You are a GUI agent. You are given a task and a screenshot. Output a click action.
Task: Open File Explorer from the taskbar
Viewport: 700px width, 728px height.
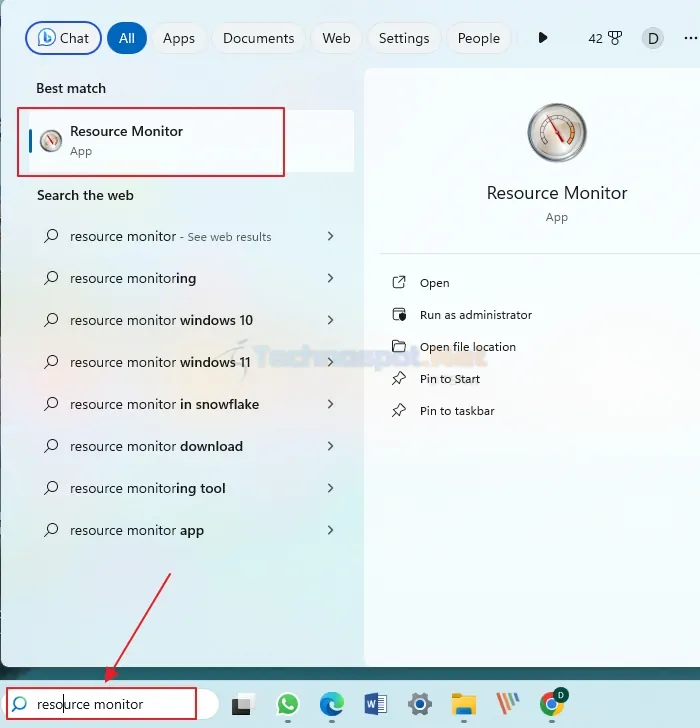point(464,704)
